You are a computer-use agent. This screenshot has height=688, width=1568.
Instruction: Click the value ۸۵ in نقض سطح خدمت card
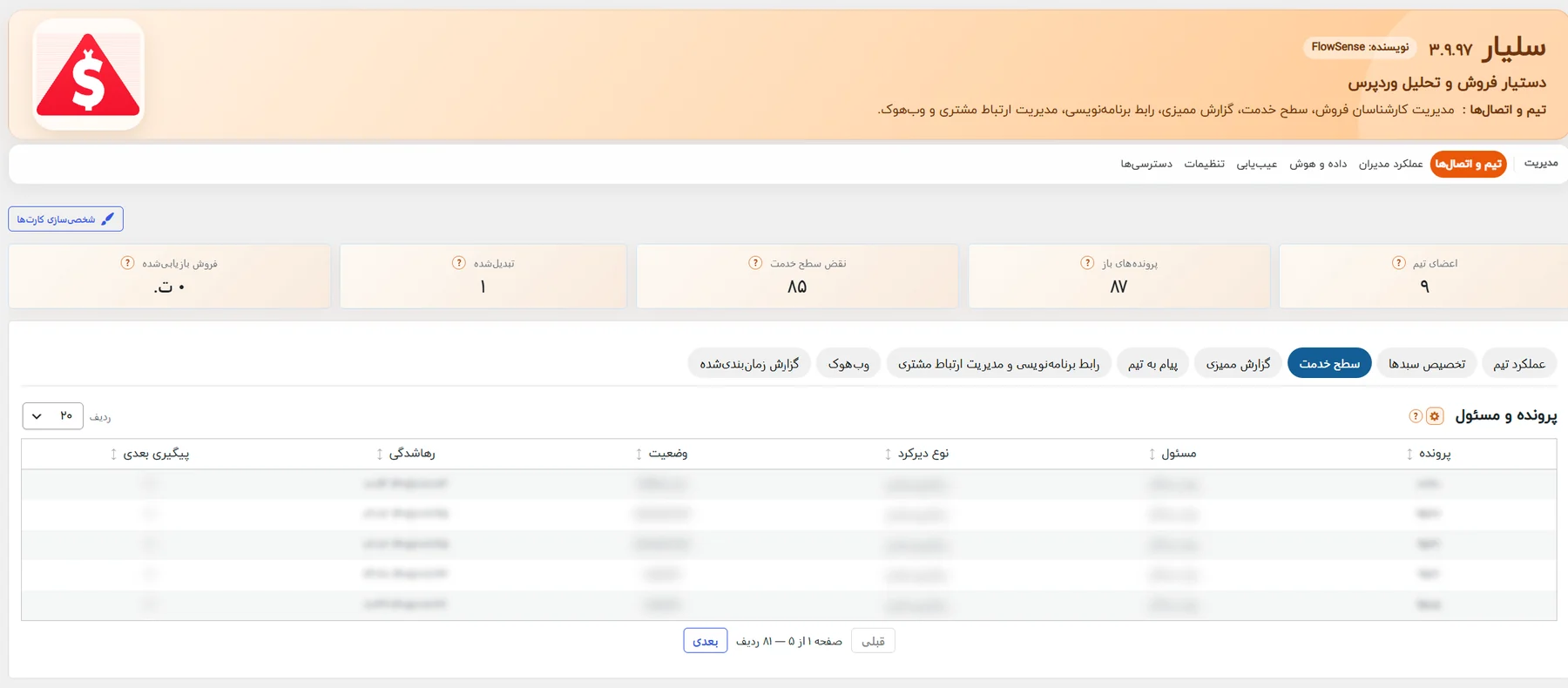pyautogui.click(x=797, y=287)
